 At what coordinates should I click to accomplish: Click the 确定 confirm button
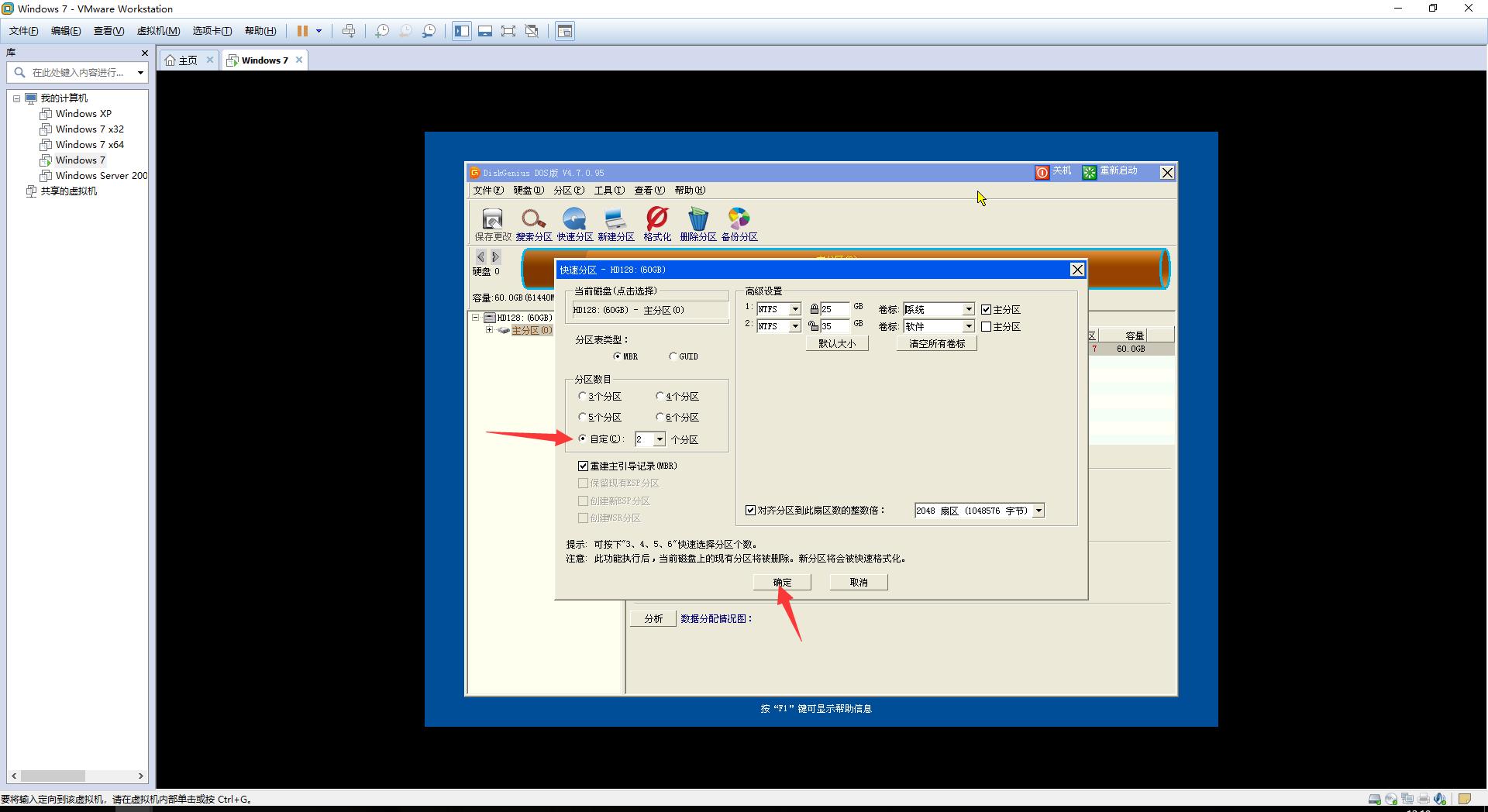pos(781,582)
